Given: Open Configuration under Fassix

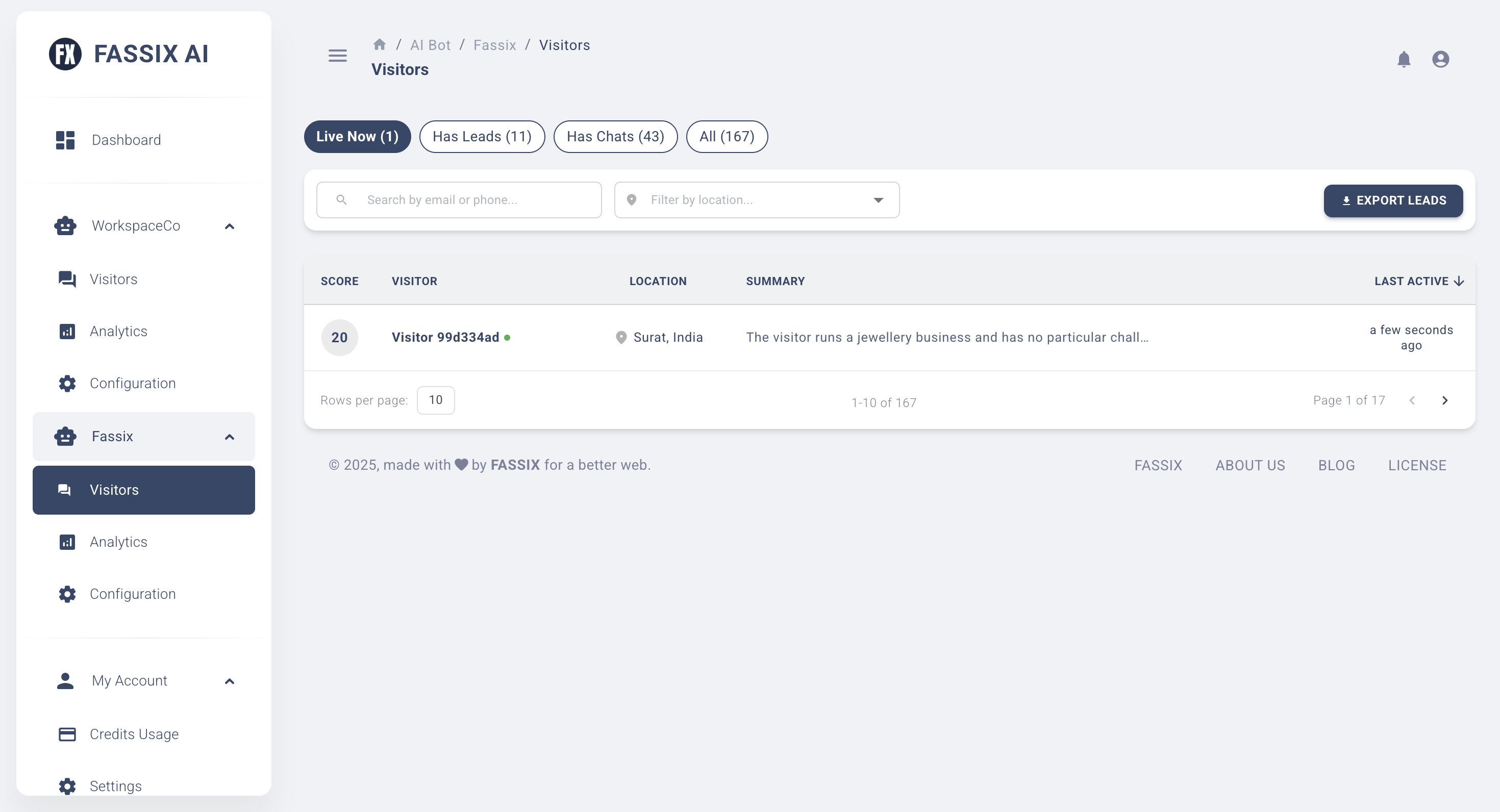Looking at the screenshot, I should coord(132,593).
